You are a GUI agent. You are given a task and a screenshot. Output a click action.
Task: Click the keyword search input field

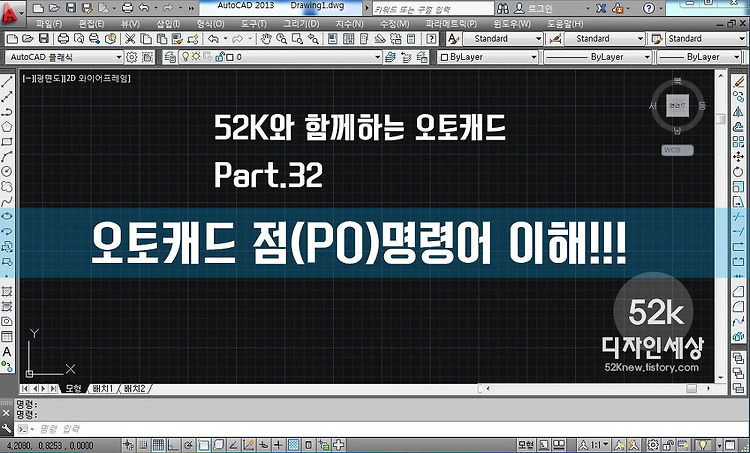432,9
